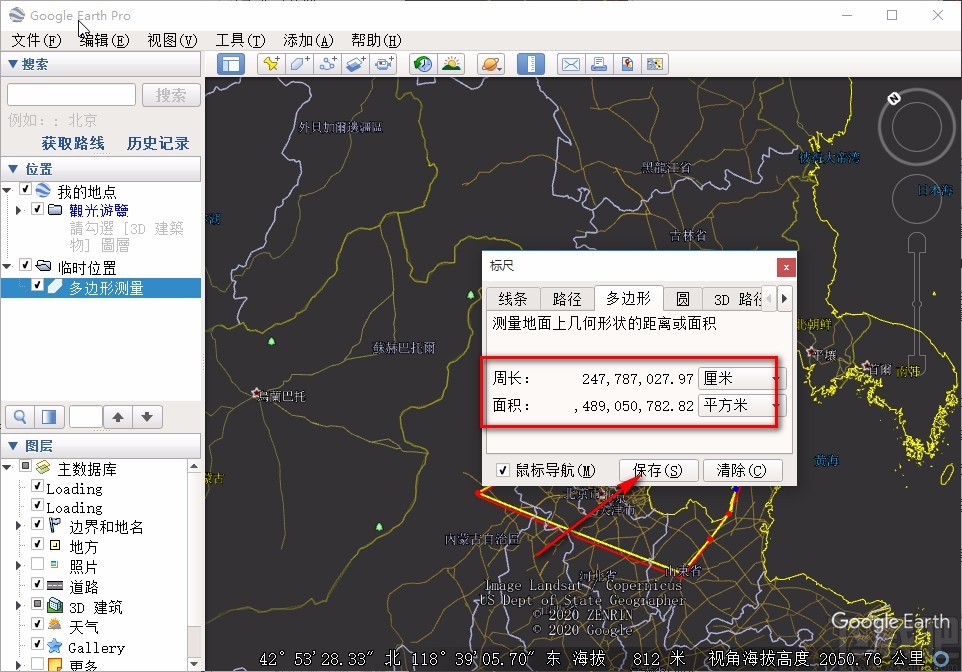Click the 3D 建筑 layer building icon

pyautogui.click(x=55, y=606)
